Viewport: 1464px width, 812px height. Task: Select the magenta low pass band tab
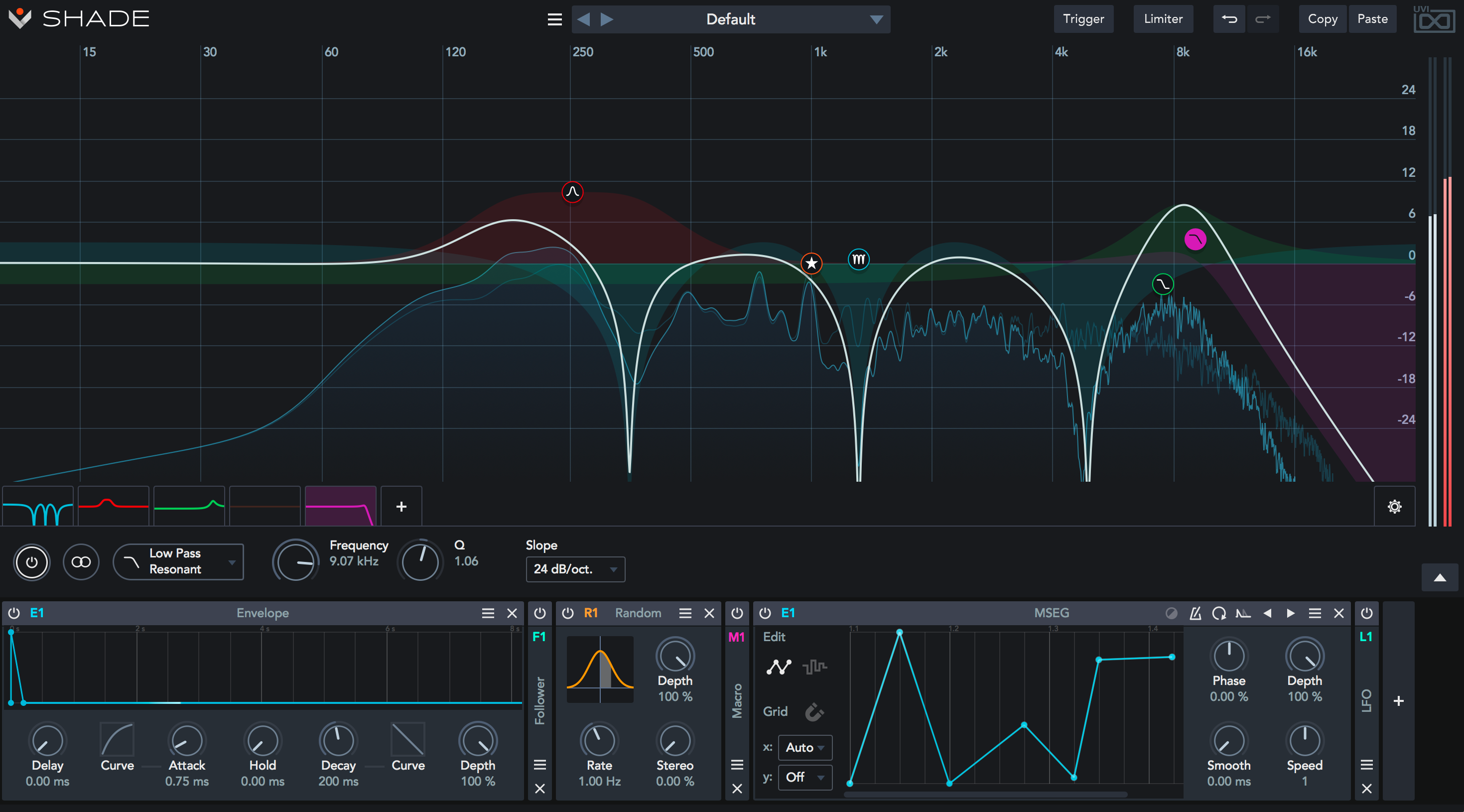pos(340,506)
